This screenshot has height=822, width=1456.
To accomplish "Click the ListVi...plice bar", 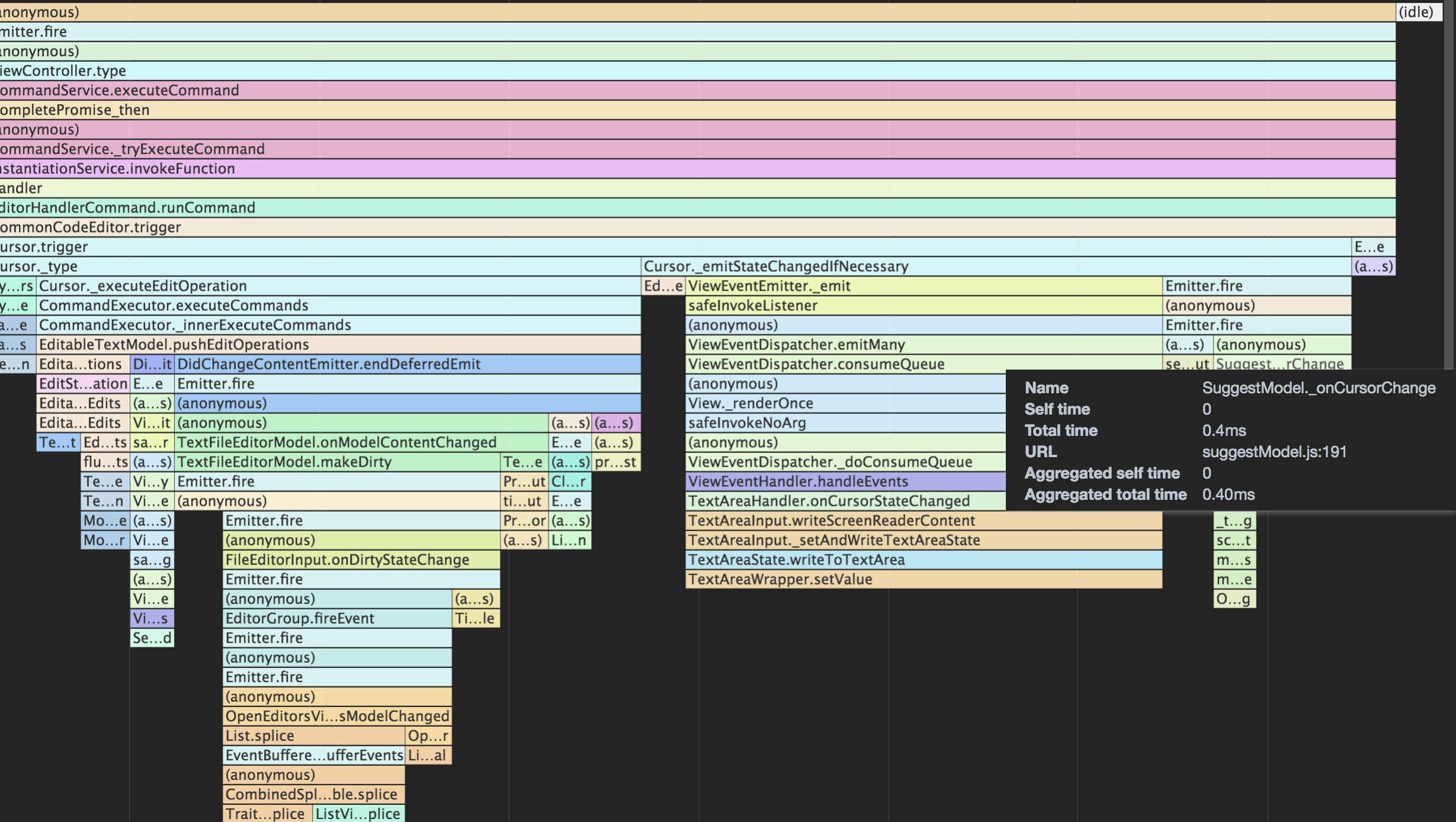I will point(358,814).
